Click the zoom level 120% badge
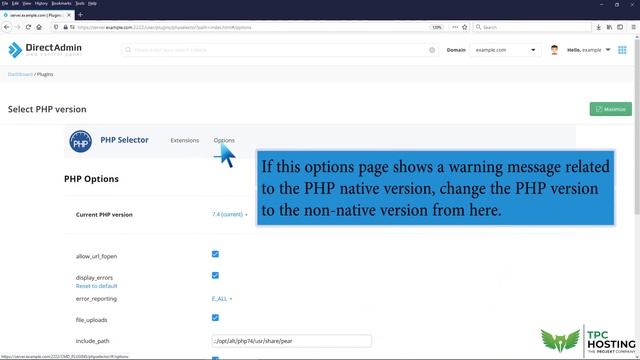The image size is (640, 360). [x=437, y=27]
